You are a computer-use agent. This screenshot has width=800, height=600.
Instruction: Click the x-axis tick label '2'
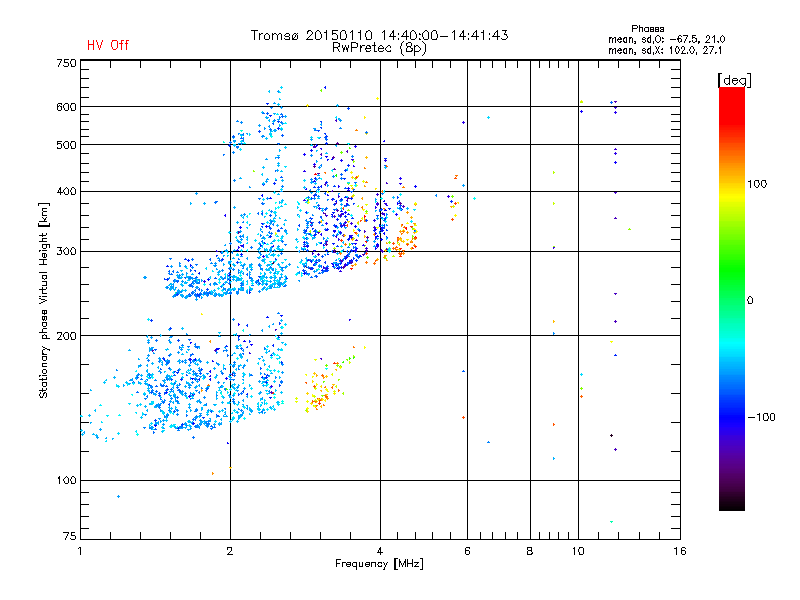230,551
